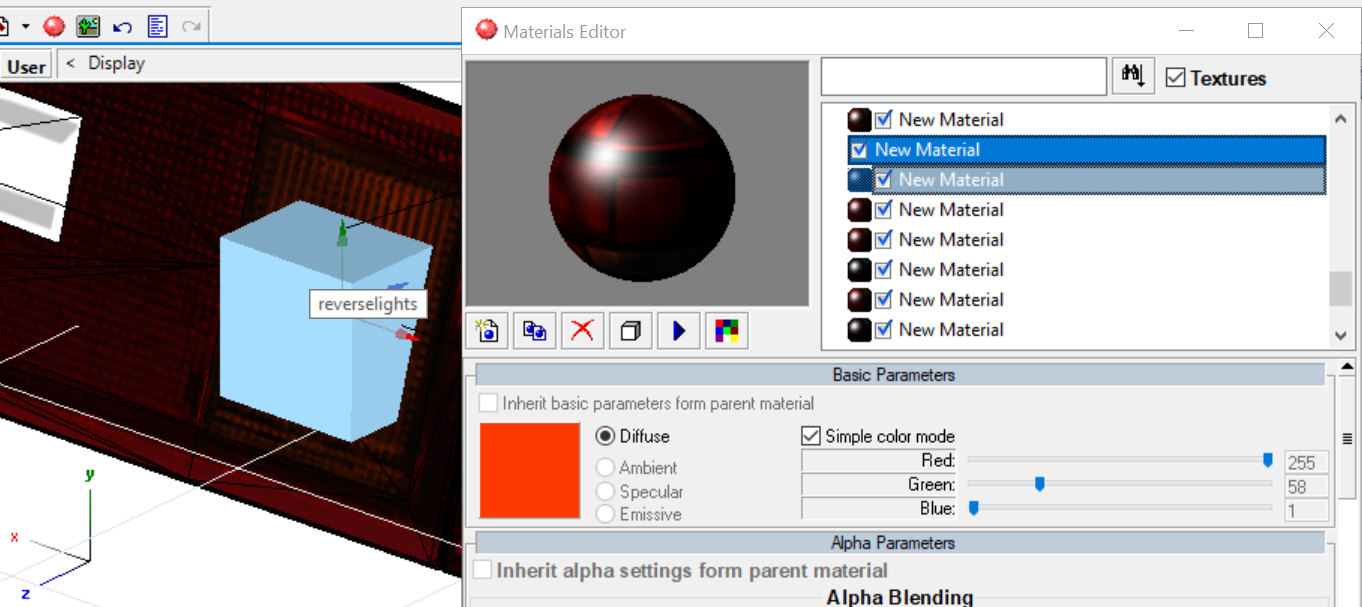Click the white cube icon below the preview
The image size is (1362, 607).
click(631, 330)
